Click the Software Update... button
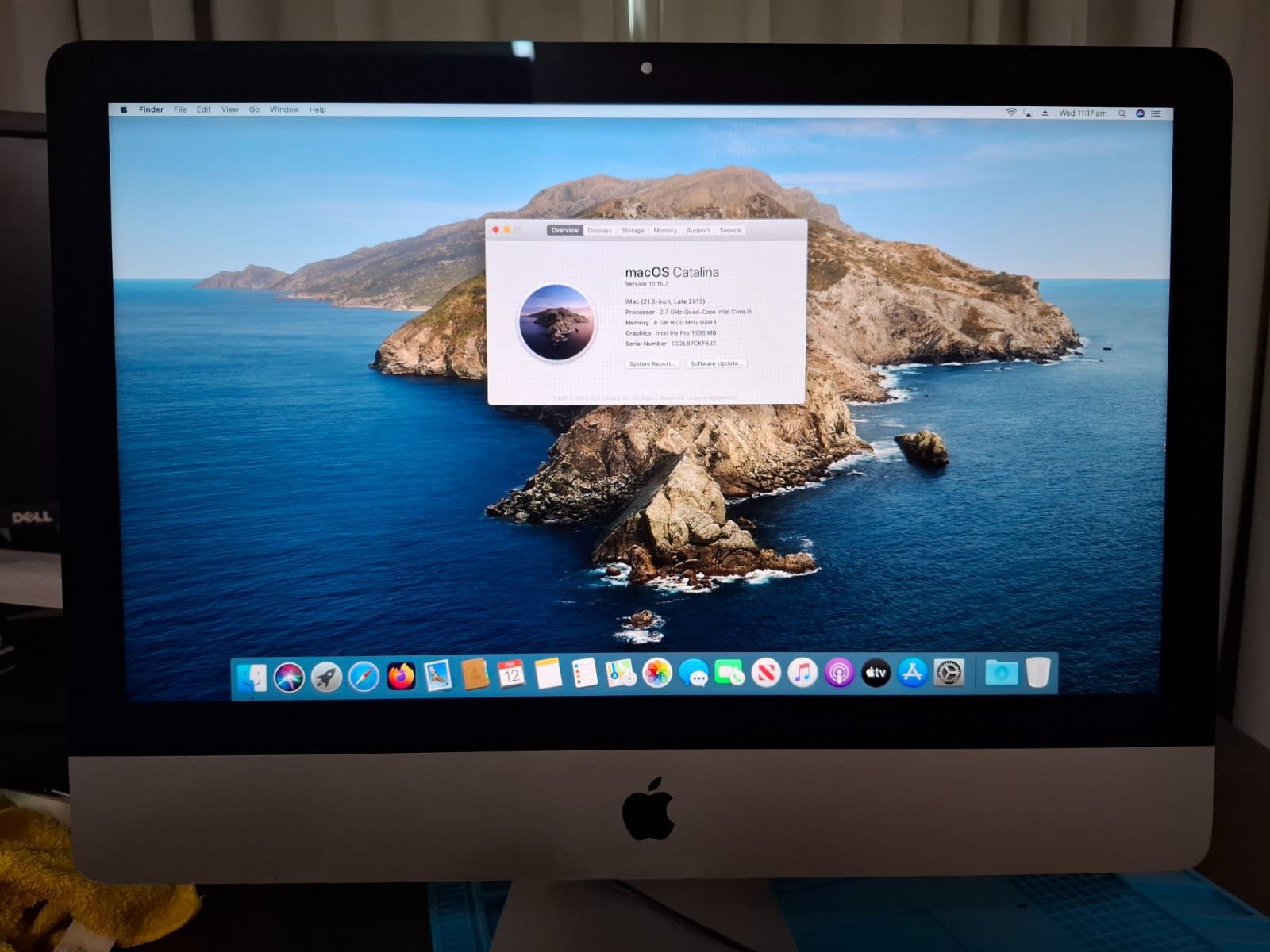The height and width of the screenshot is (952, 1270). 716,363
